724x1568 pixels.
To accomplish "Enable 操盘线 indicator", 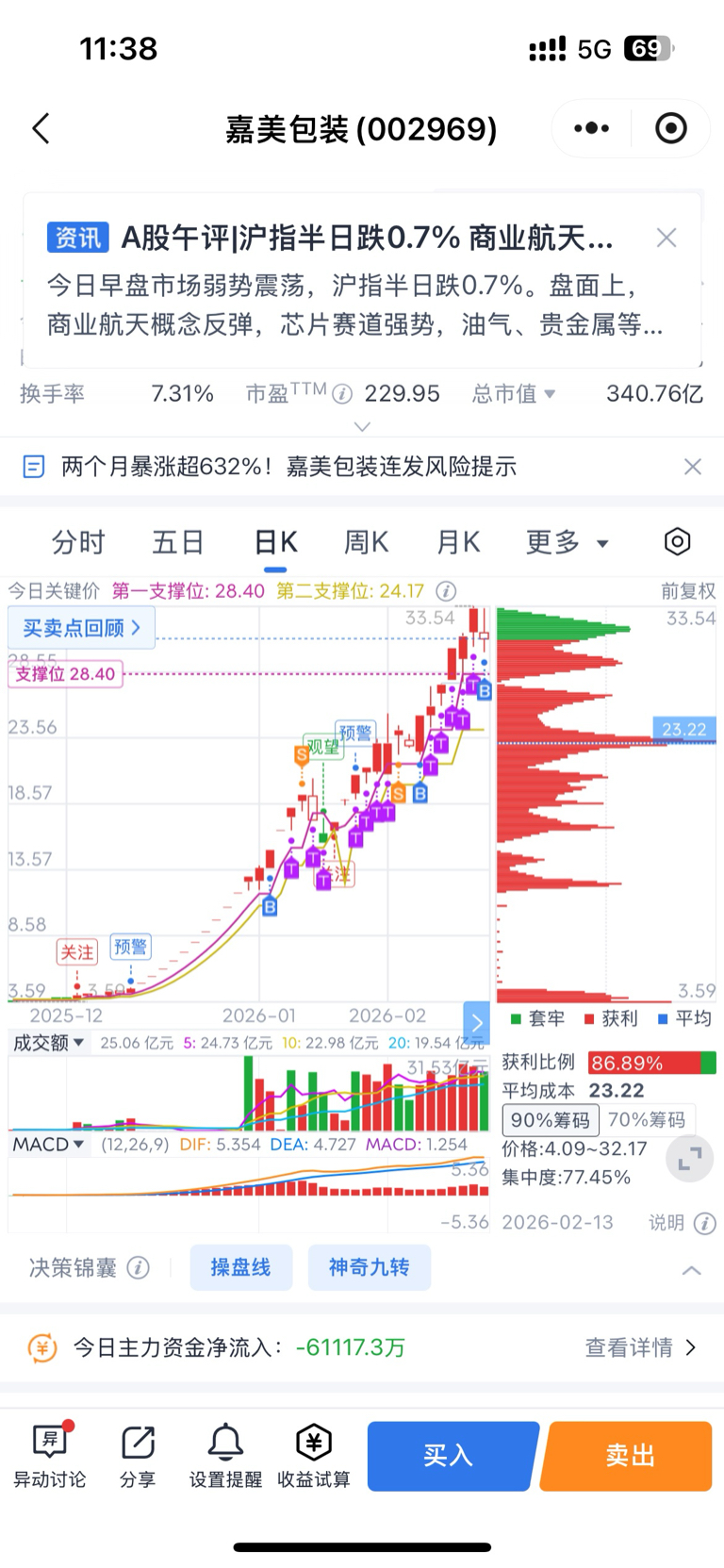I will (x=240, y=1267).
